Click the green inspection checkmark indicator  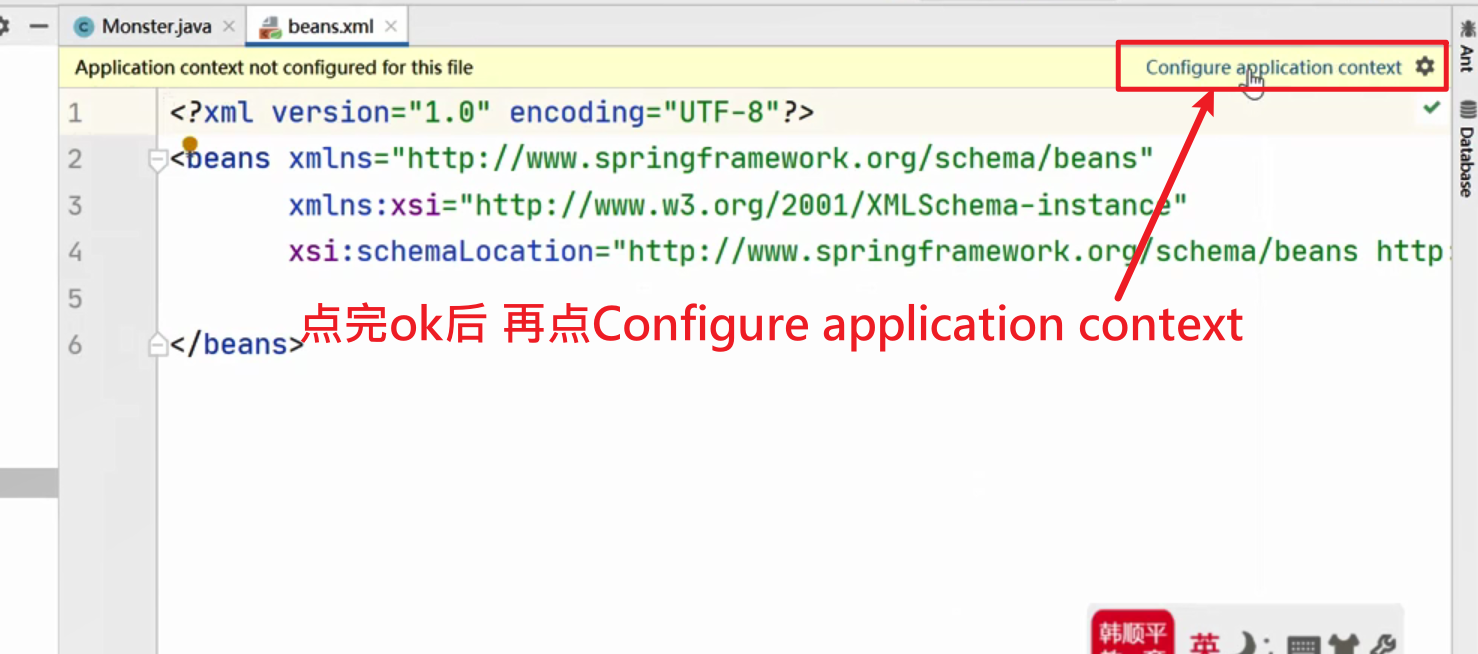tap(1432, 107)
